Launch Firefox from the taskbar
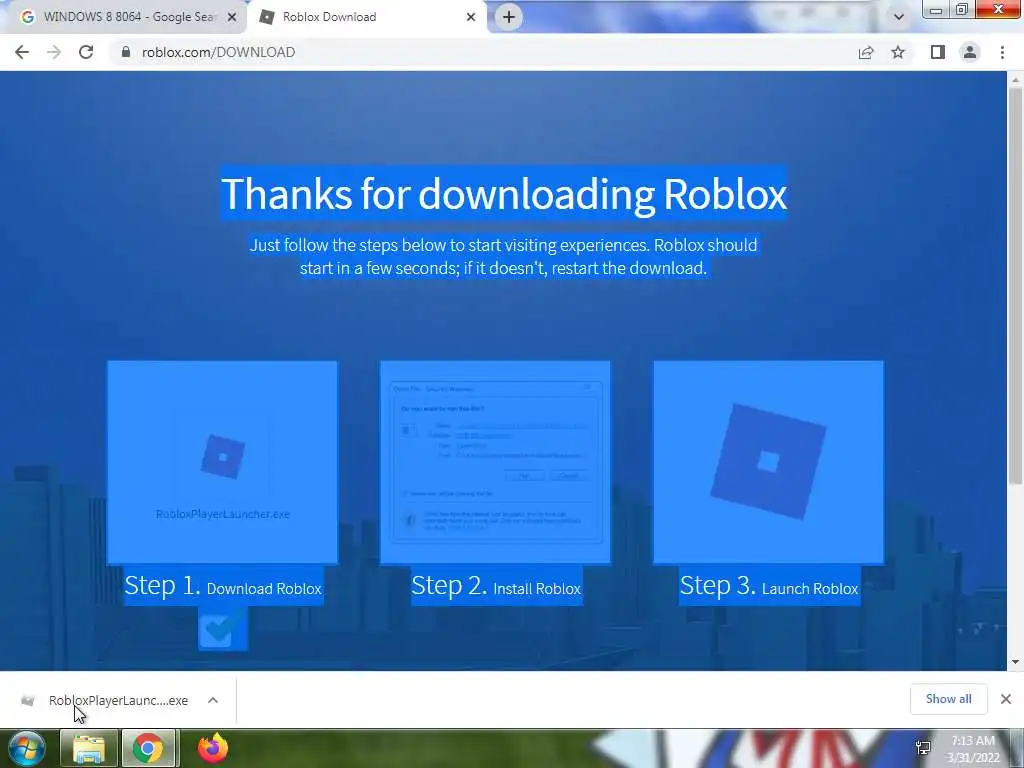Image resolution: width=1024 pixels, height=768 pixels. [x=212, y=748]
